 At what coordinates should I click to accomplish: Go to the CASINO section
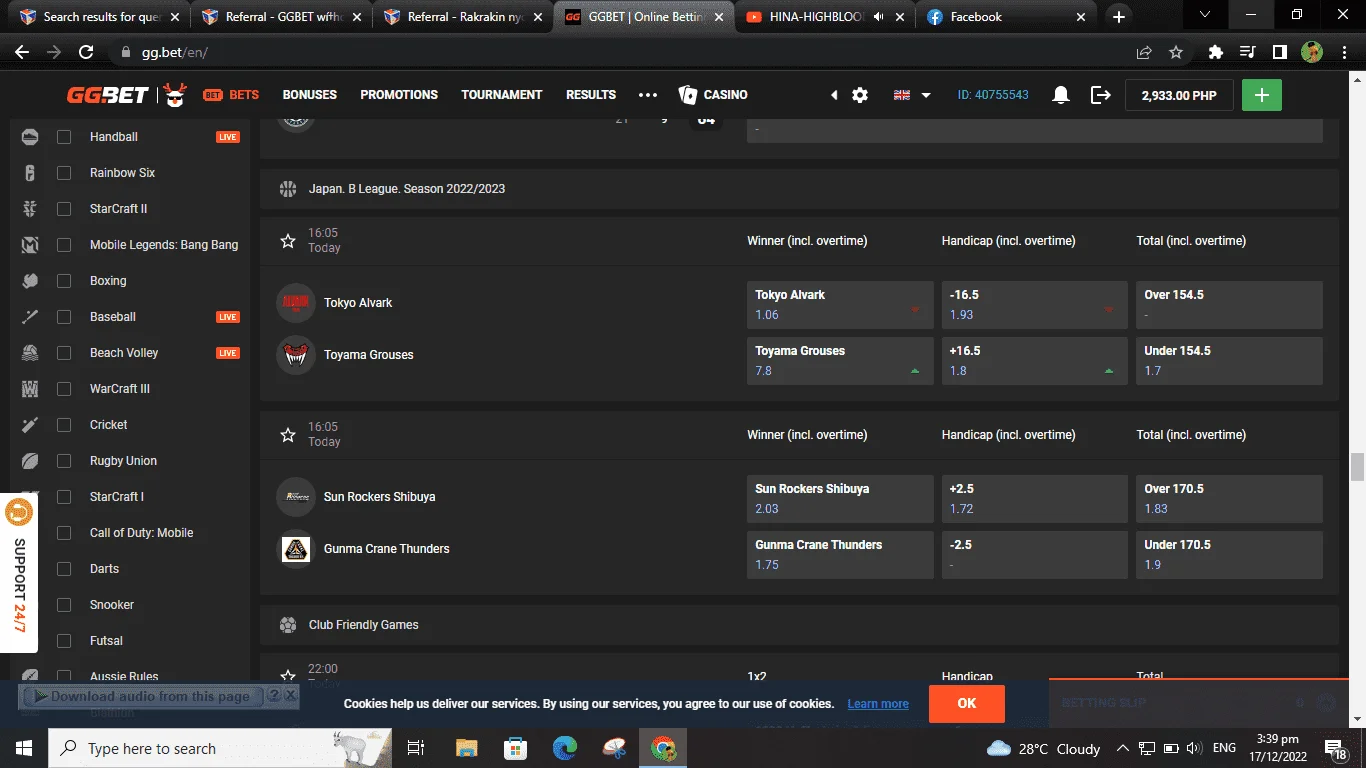pyautogui.click(x=713, y=95)
